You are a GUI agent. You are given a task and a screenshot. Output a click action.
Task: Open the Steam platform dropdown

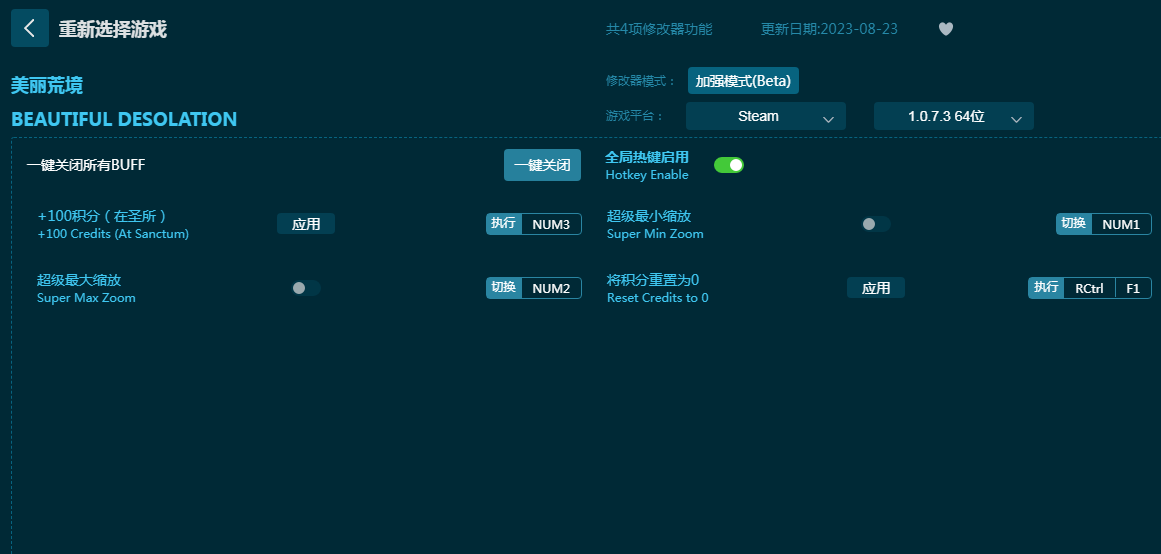(x=766, y=116)
